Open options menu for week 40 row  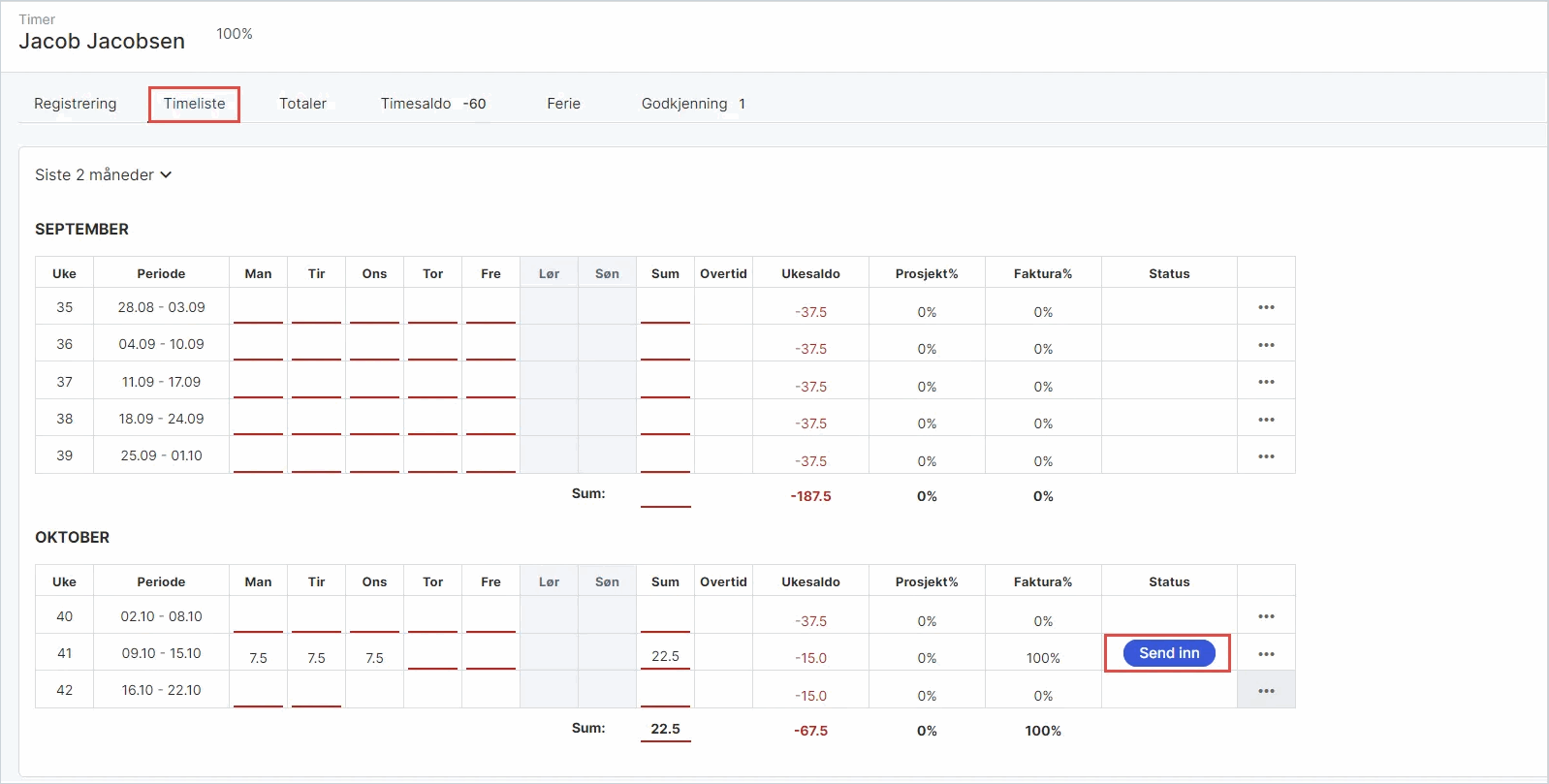[1266, 616]
